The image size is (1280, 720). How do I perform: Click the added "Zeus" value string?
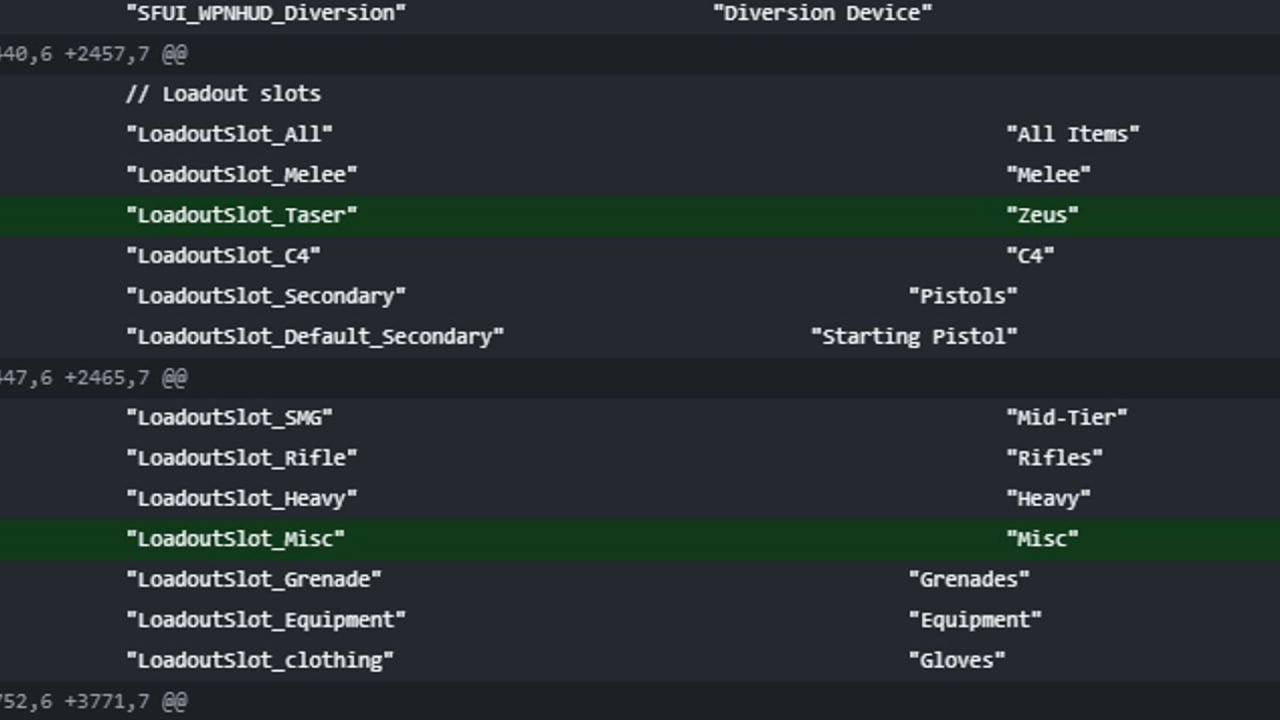pyautogui.click(x=1042, y=215)
